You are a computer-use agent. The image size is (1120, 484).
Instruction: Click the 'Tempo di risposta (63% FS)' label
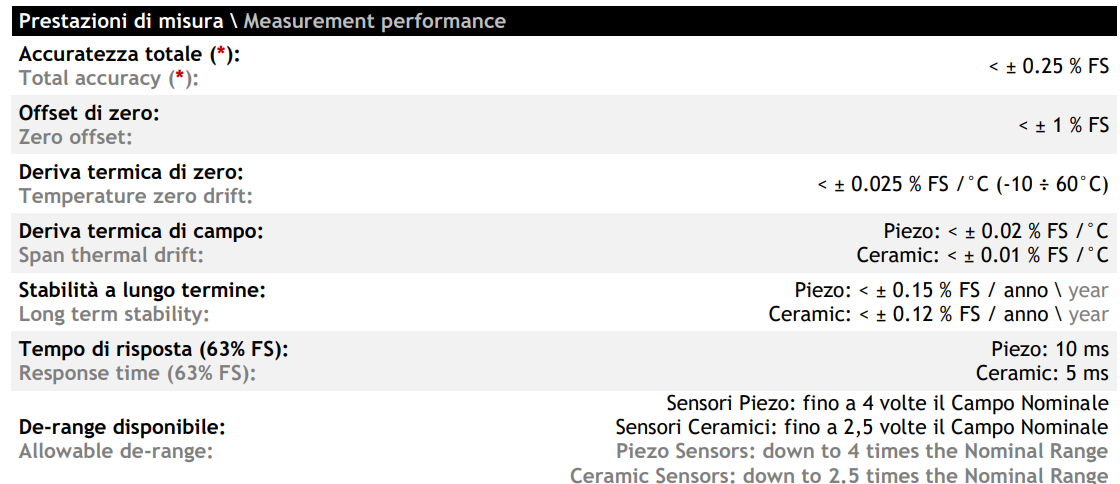click(153, 349)
